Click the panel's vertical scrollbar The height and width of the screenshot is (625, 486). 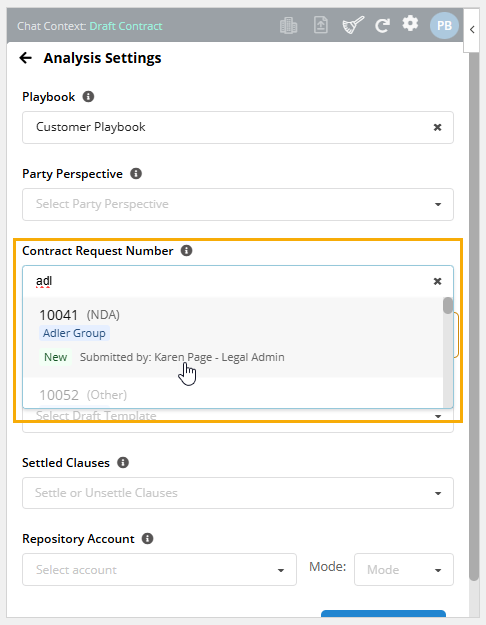474,315
